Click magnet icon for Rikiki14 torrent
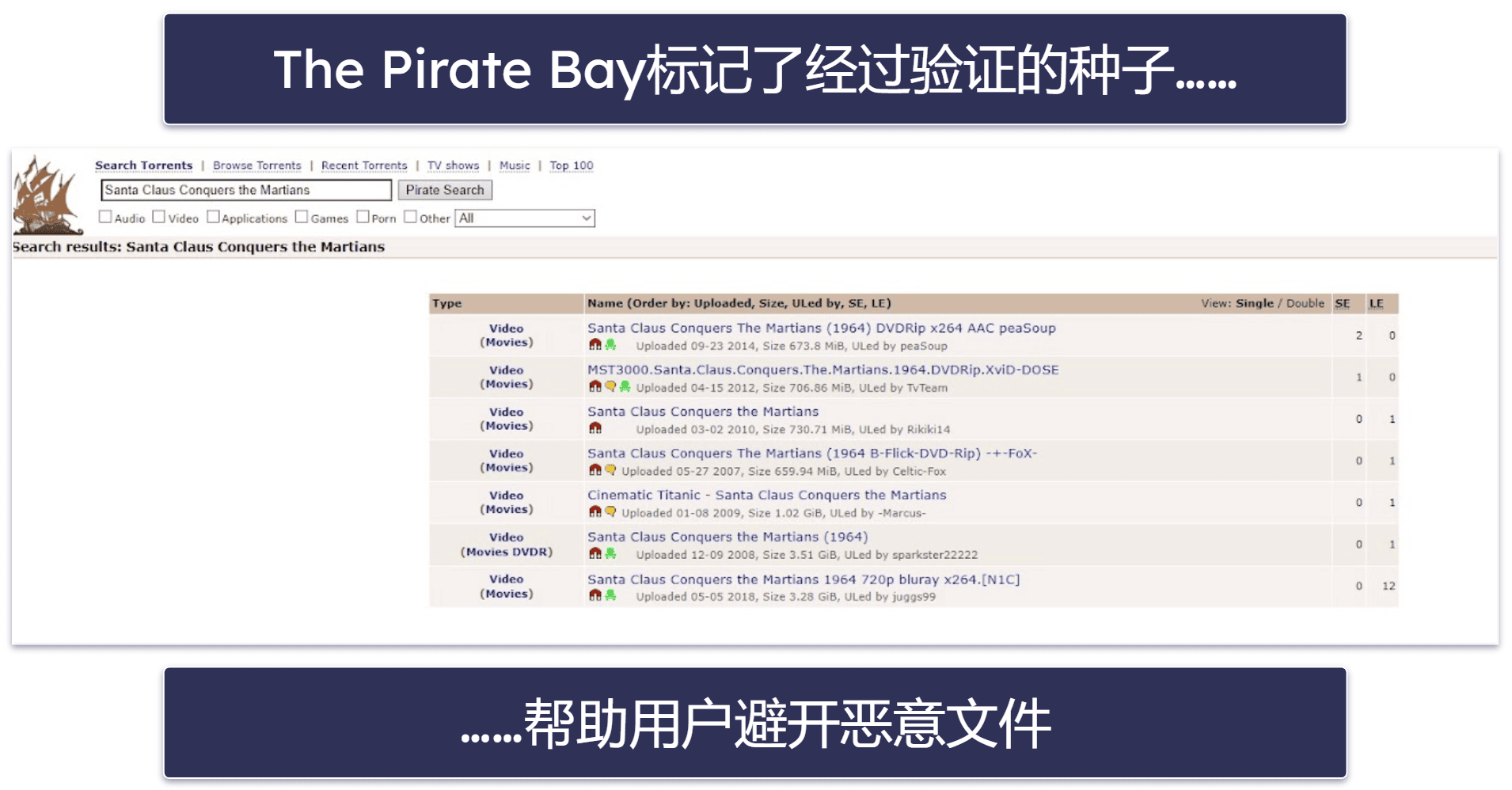The image size is (1512, 790). pyautogui.click(x=595, y=429)
